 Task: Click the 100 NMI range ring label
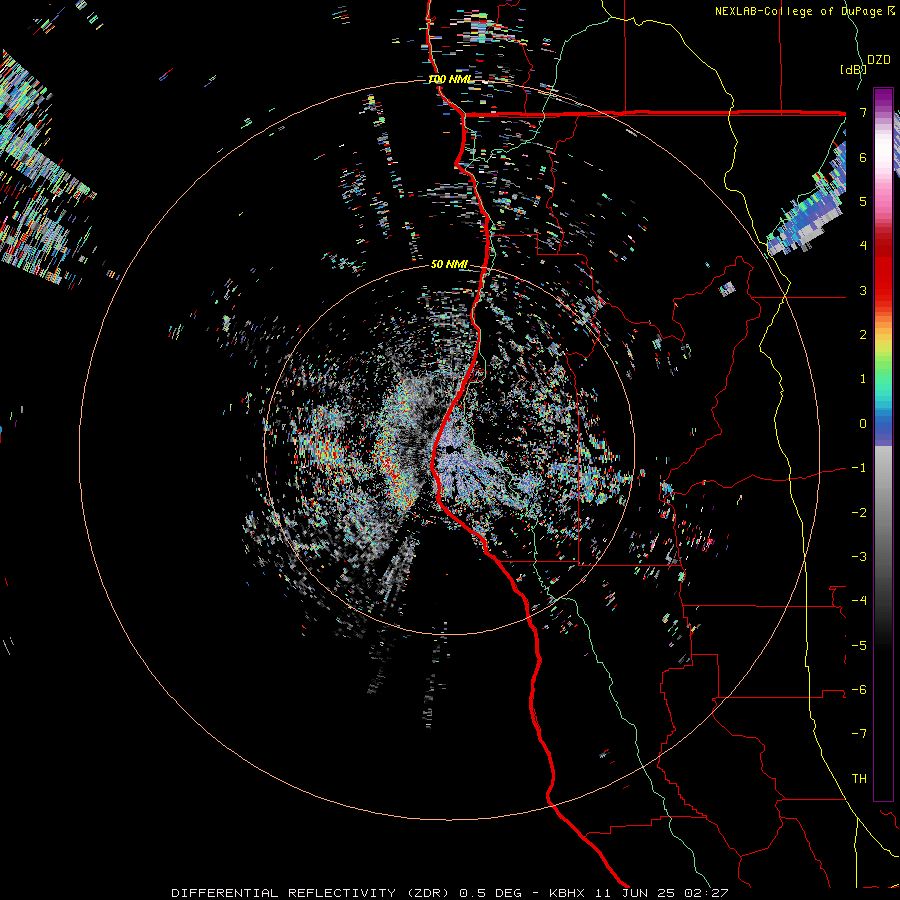pyautogui.click(x=451, y=79)
